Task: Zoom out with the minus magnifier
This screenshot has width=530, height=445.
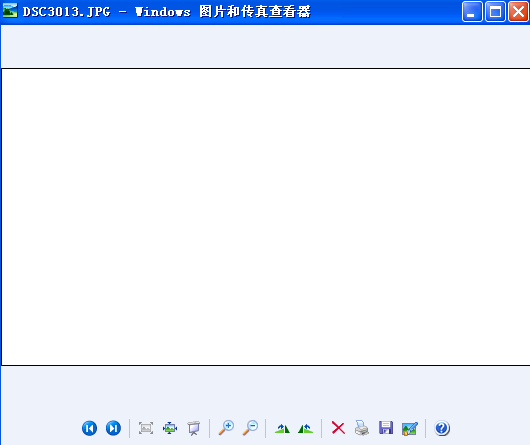Action: coord(250,428)
